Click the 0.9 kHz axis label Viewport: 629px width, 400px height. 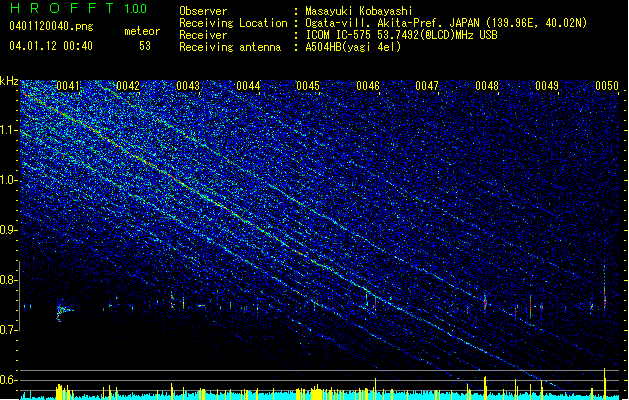coord(9,230)
